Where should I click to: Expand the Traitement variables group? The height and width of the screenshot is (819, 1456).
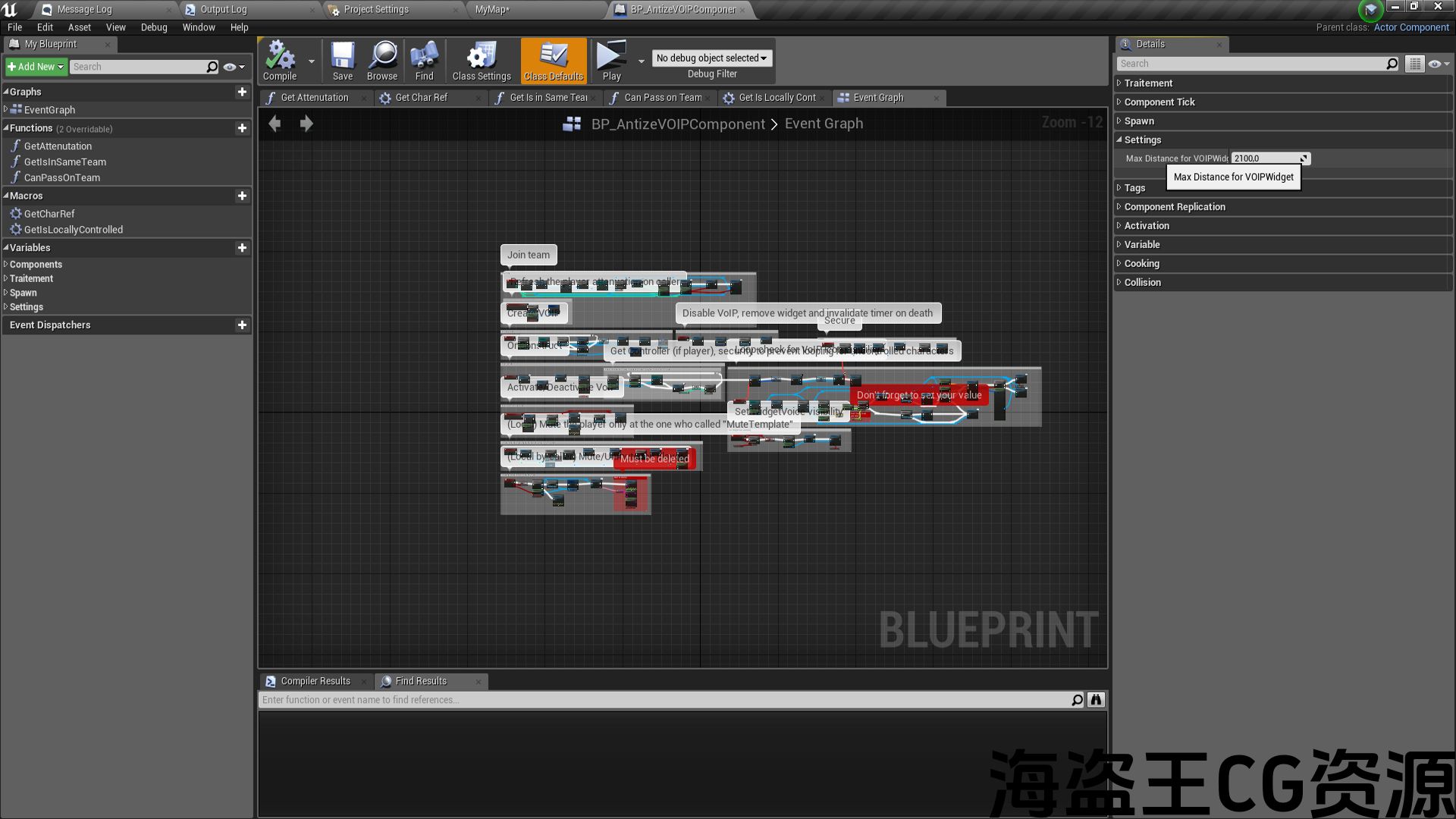click(x=31, y=278)
